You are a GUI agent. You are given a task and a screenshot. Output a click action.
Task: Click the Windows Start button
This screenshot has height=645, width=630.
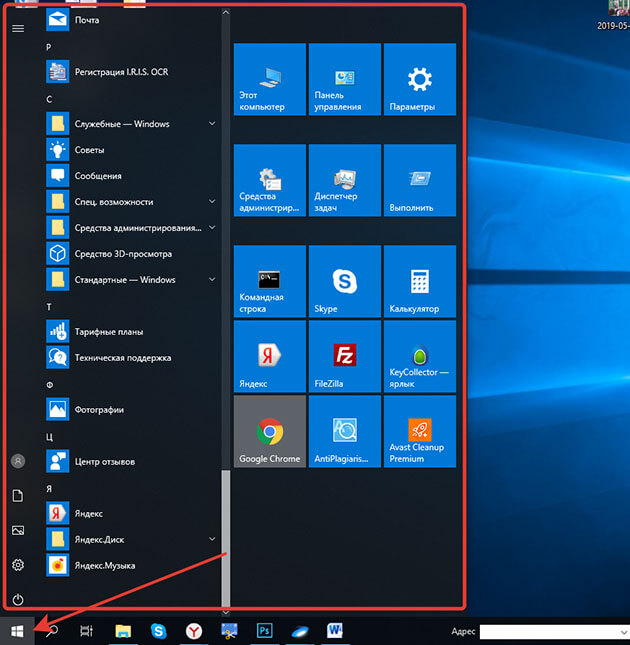pos(17,631)
